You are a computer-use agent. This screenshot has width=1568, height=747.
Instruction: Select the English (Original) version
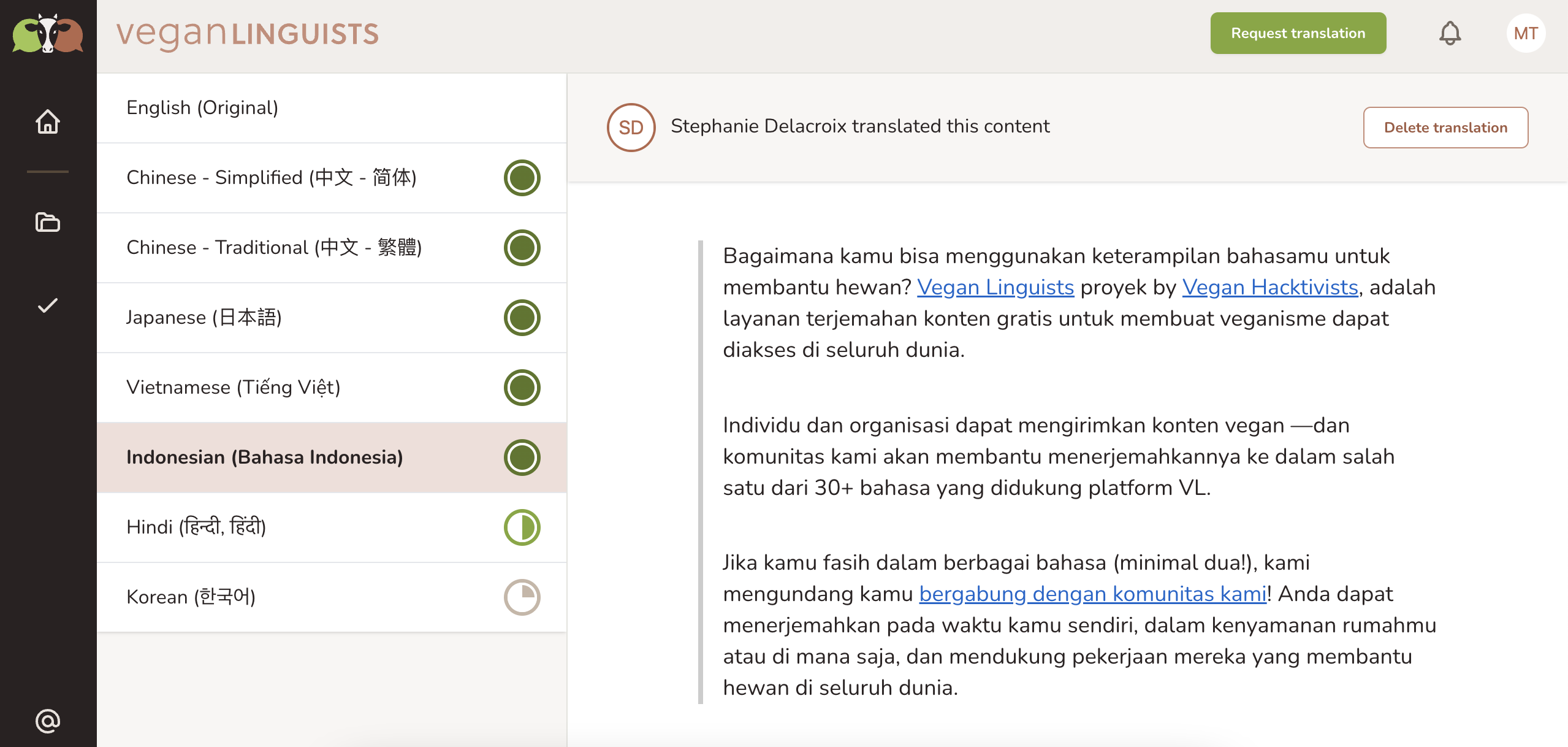202,107
